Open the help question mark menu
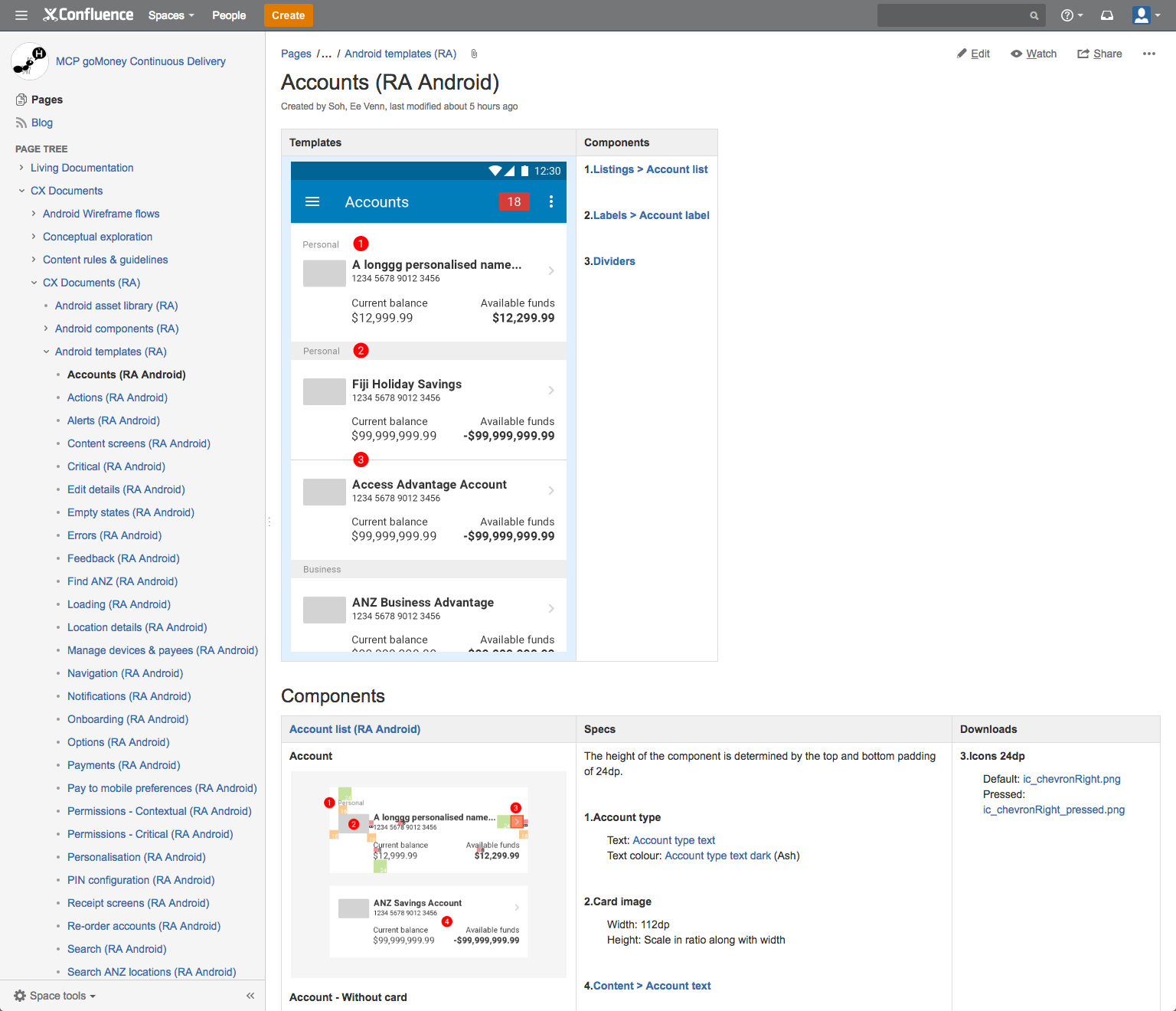 coord(1071,15)
